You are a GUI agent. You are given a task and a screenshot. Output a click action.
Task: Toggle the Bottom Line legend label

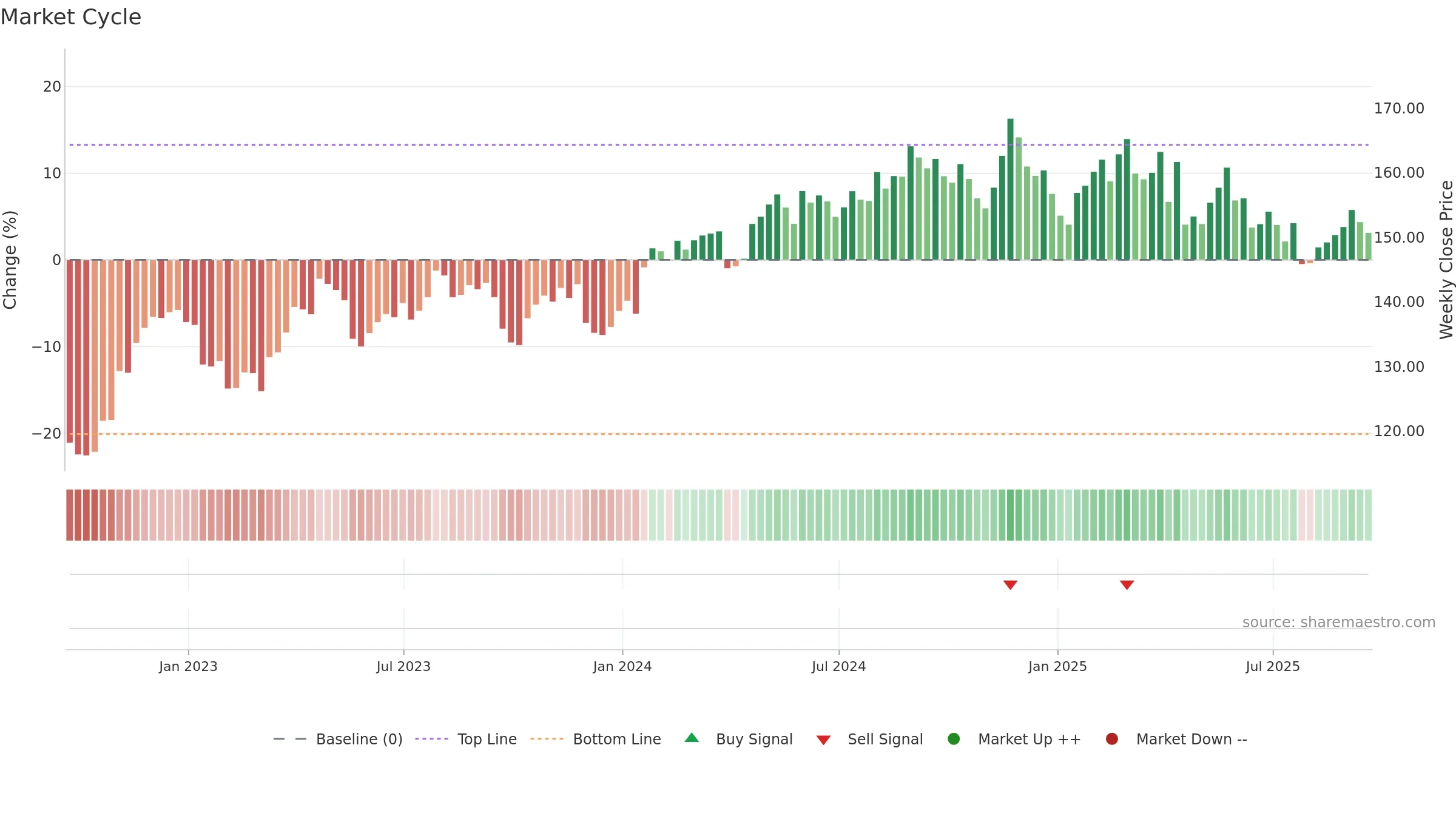pyautogui.click(x=617, y=739)
